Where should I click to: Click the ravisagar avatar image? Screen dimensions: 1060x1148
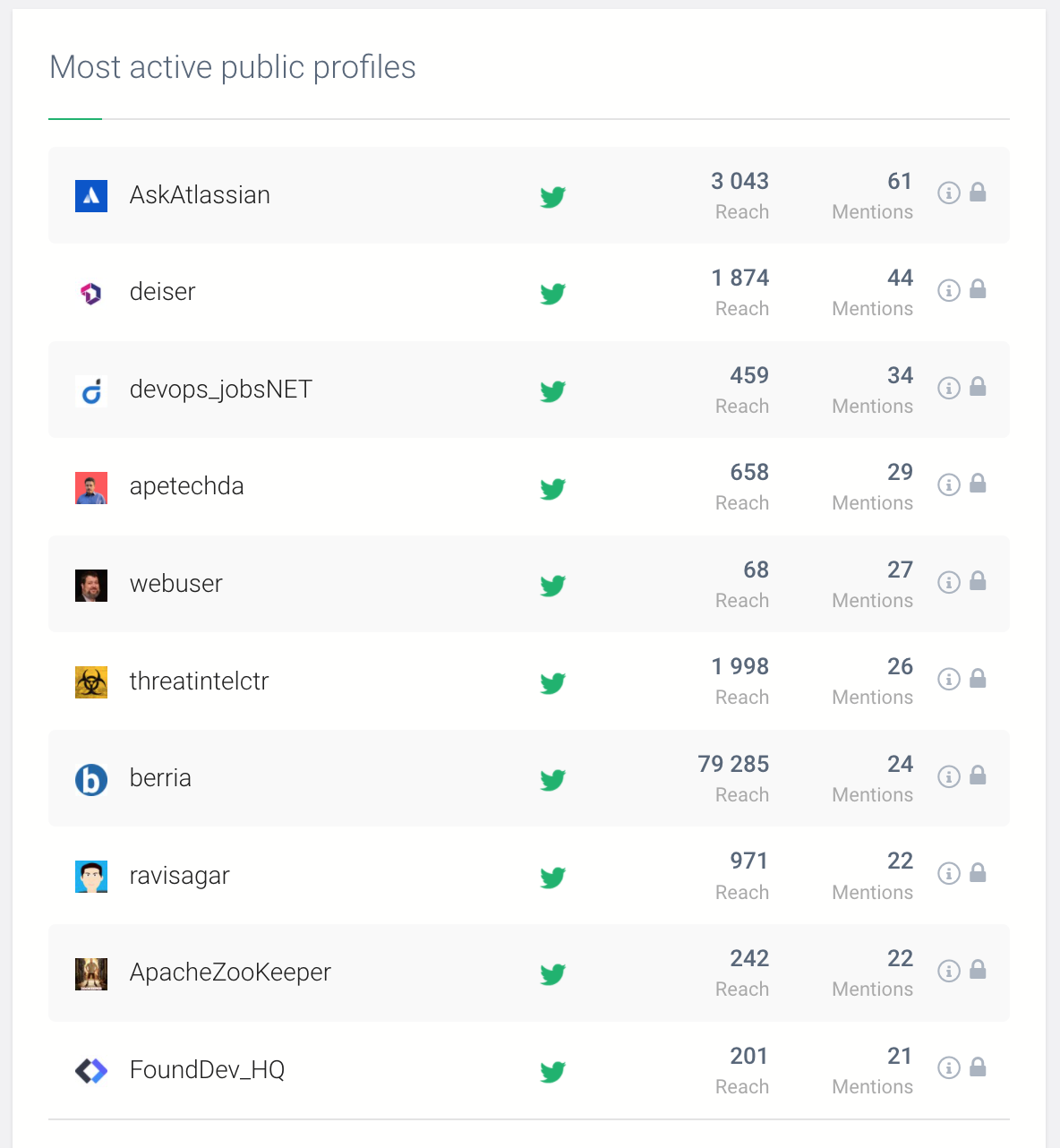coord(91,877)
